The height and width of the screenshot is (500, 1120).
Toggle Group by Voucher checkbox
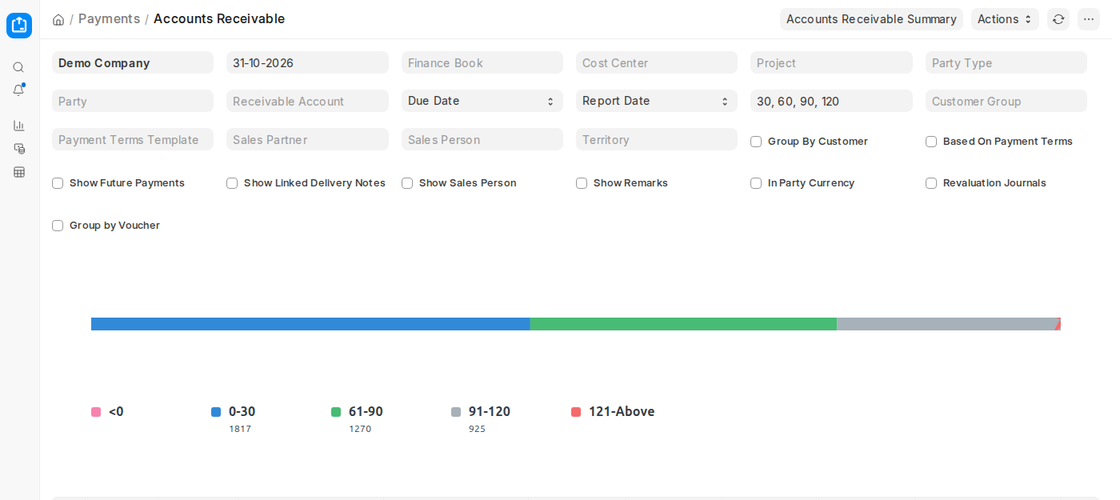point(58,225)
